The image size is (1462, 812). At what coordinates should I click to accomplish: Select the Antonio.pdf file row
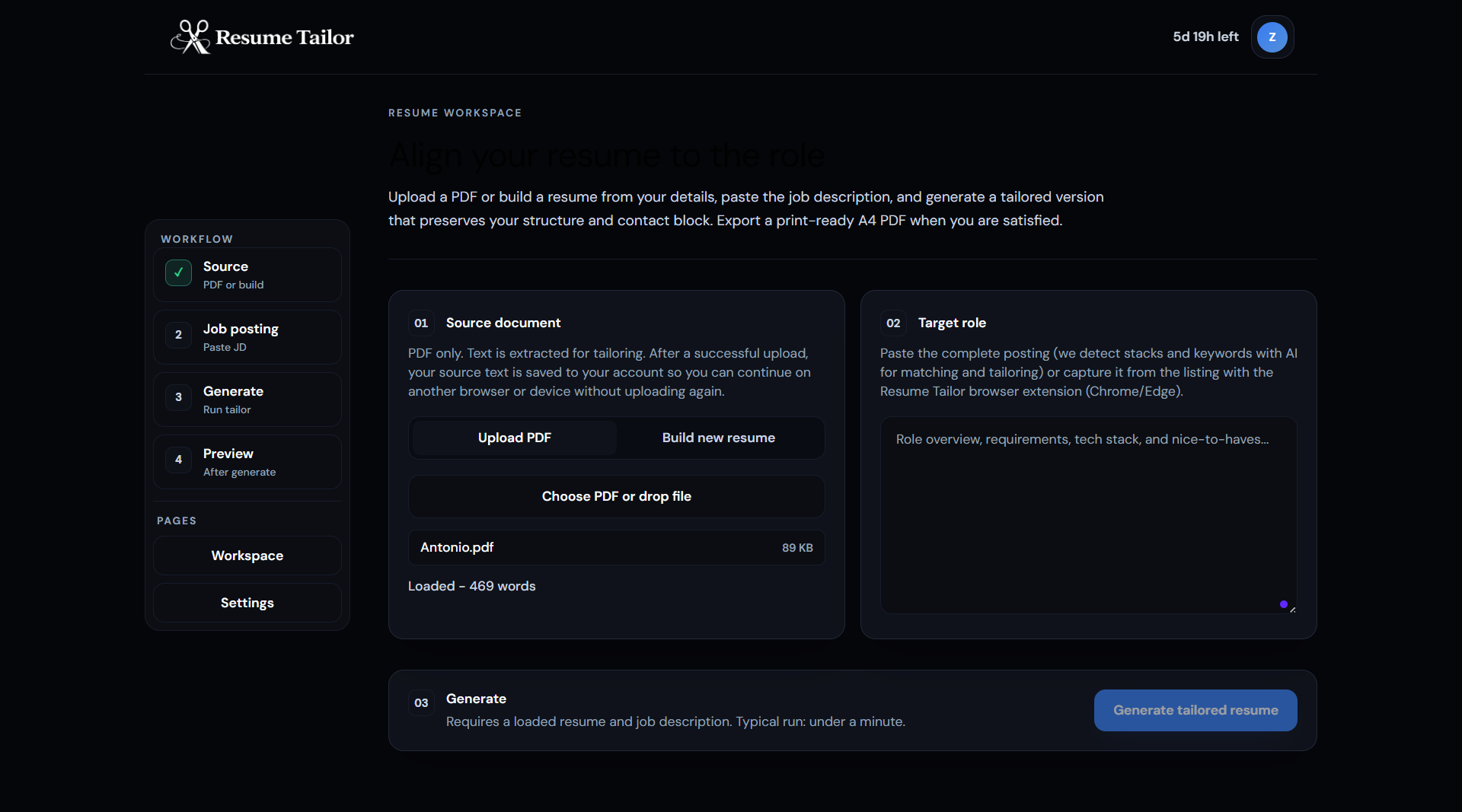[x=617, y=547]
